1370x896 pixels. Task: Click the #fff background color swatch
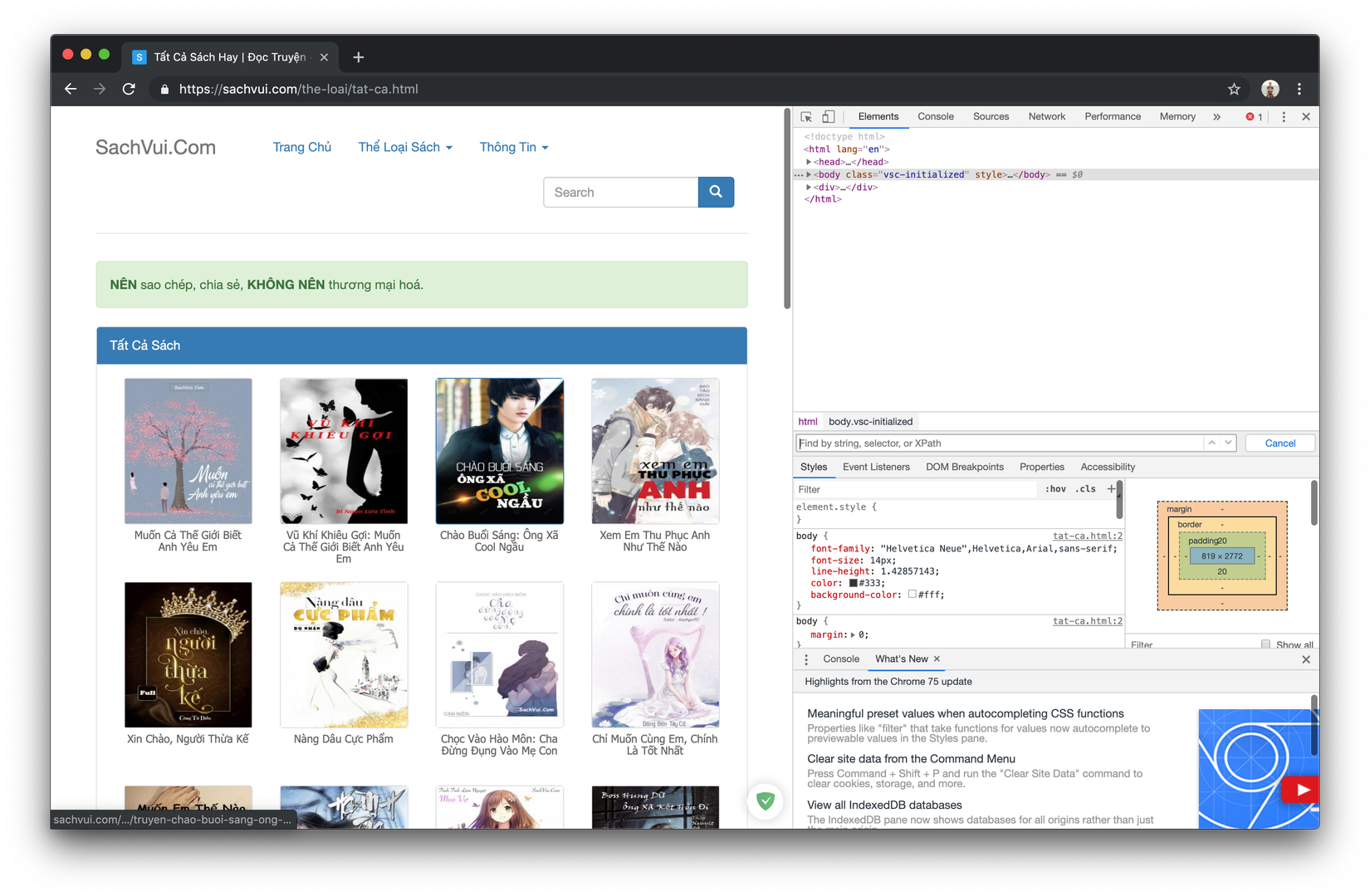pyautogui.click(x=913, y=595)
